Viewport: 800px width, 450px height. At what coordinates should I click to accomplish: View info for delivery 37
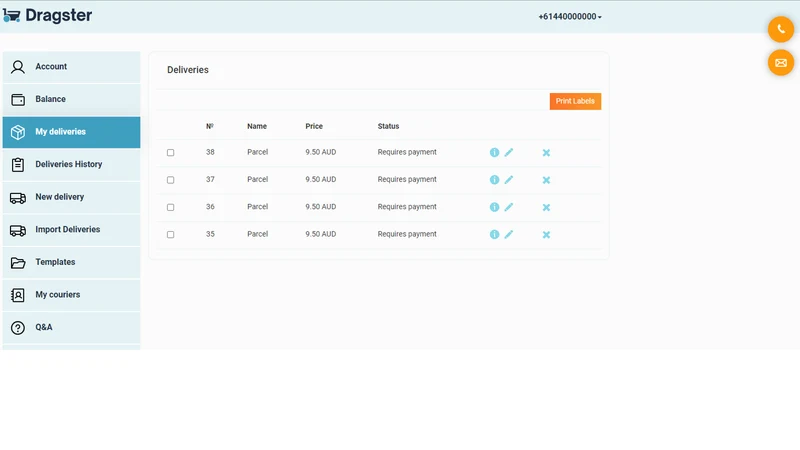(x=494, y=180)
